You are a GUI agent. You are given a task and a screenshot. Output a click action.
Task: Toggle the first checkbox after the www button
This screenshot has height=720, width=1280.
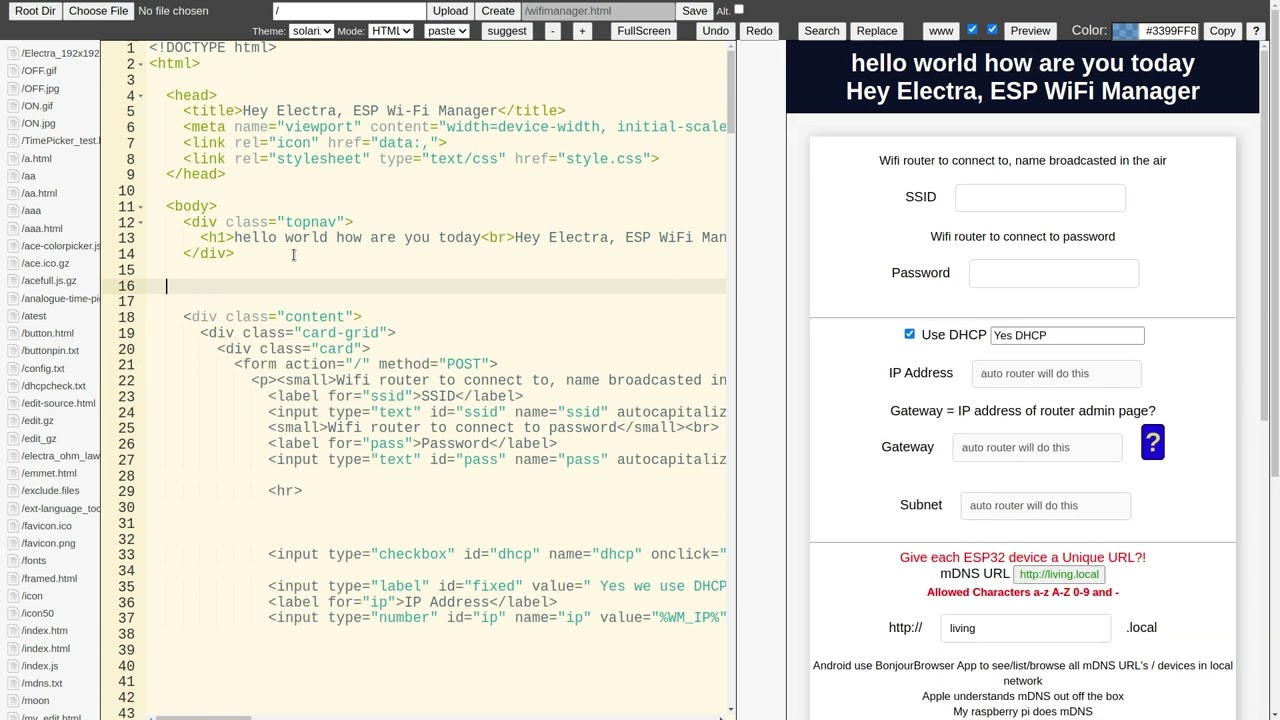coord(972,30)
